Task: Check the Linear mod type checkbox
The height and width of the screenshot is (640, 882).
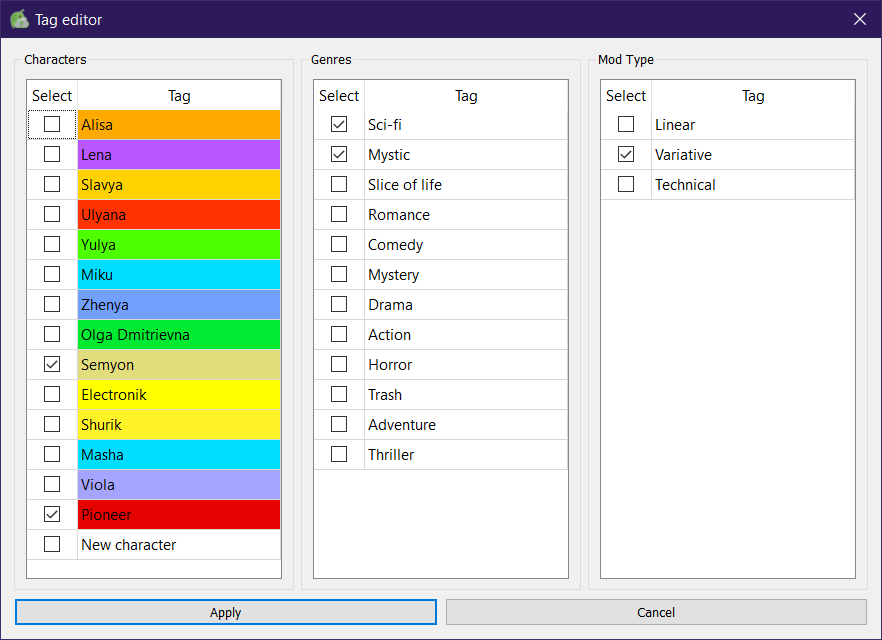Action: tap(626, 124)
